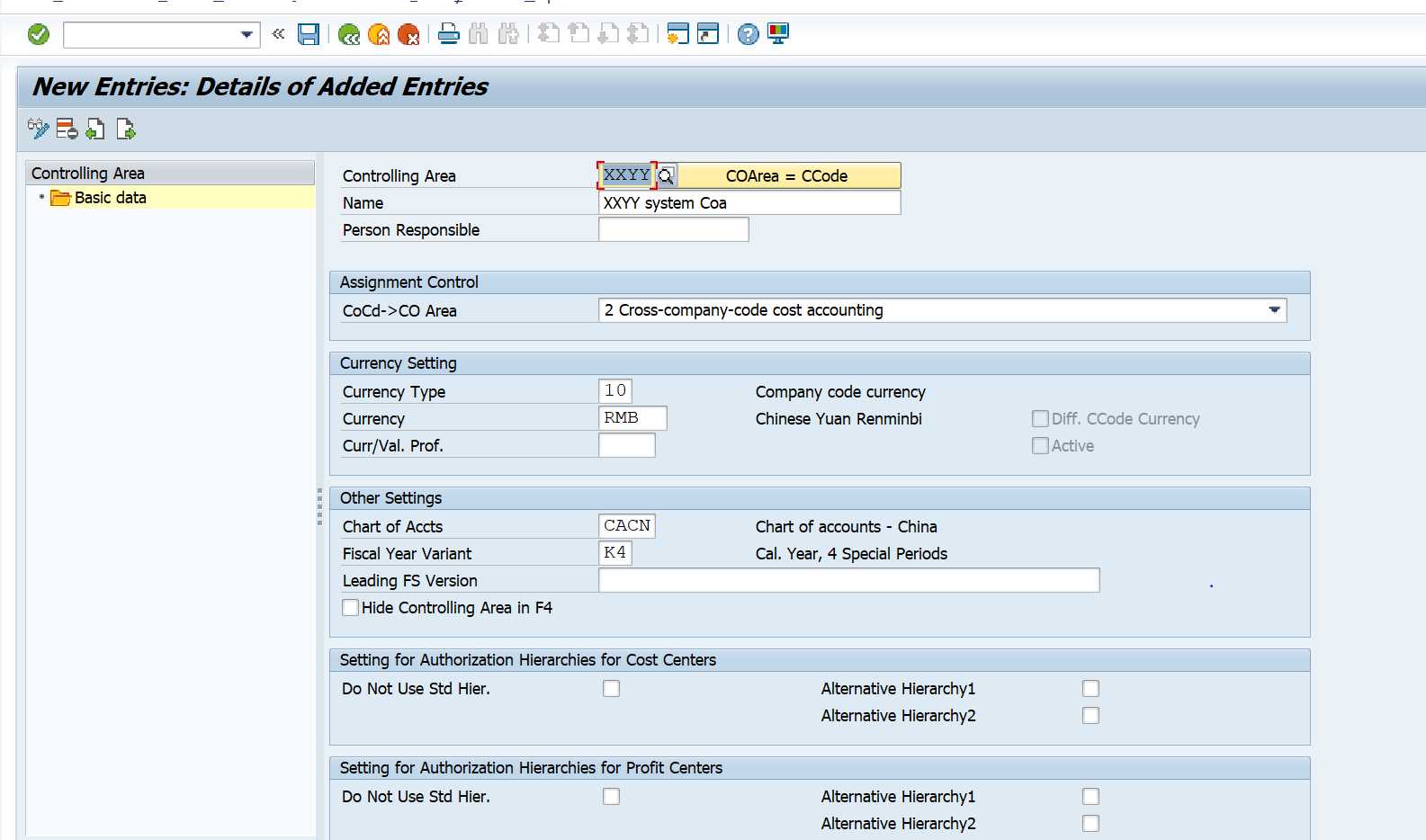Viewport: 1426px width, 840px height.
Task: Check Do Not Use Std Hier. for Profit Centers
Action: tap(611, 796)
